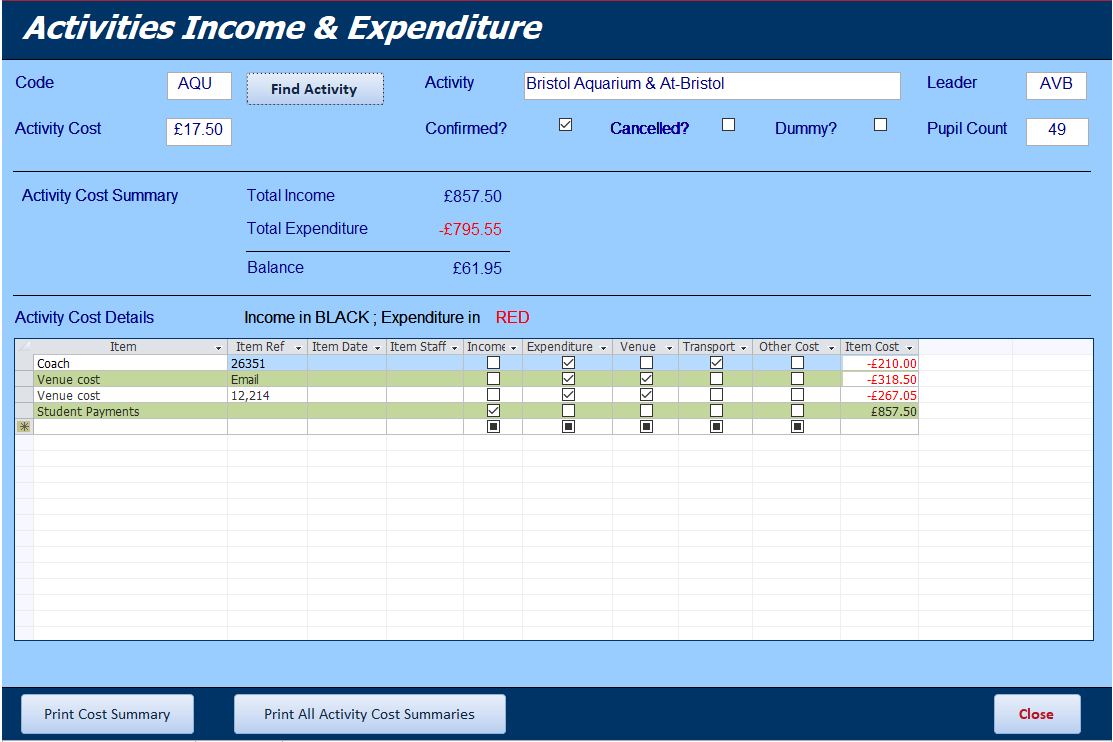Click the Student Payments item cell
This screenshot has height=742, width=1113.
pos(131,411)
